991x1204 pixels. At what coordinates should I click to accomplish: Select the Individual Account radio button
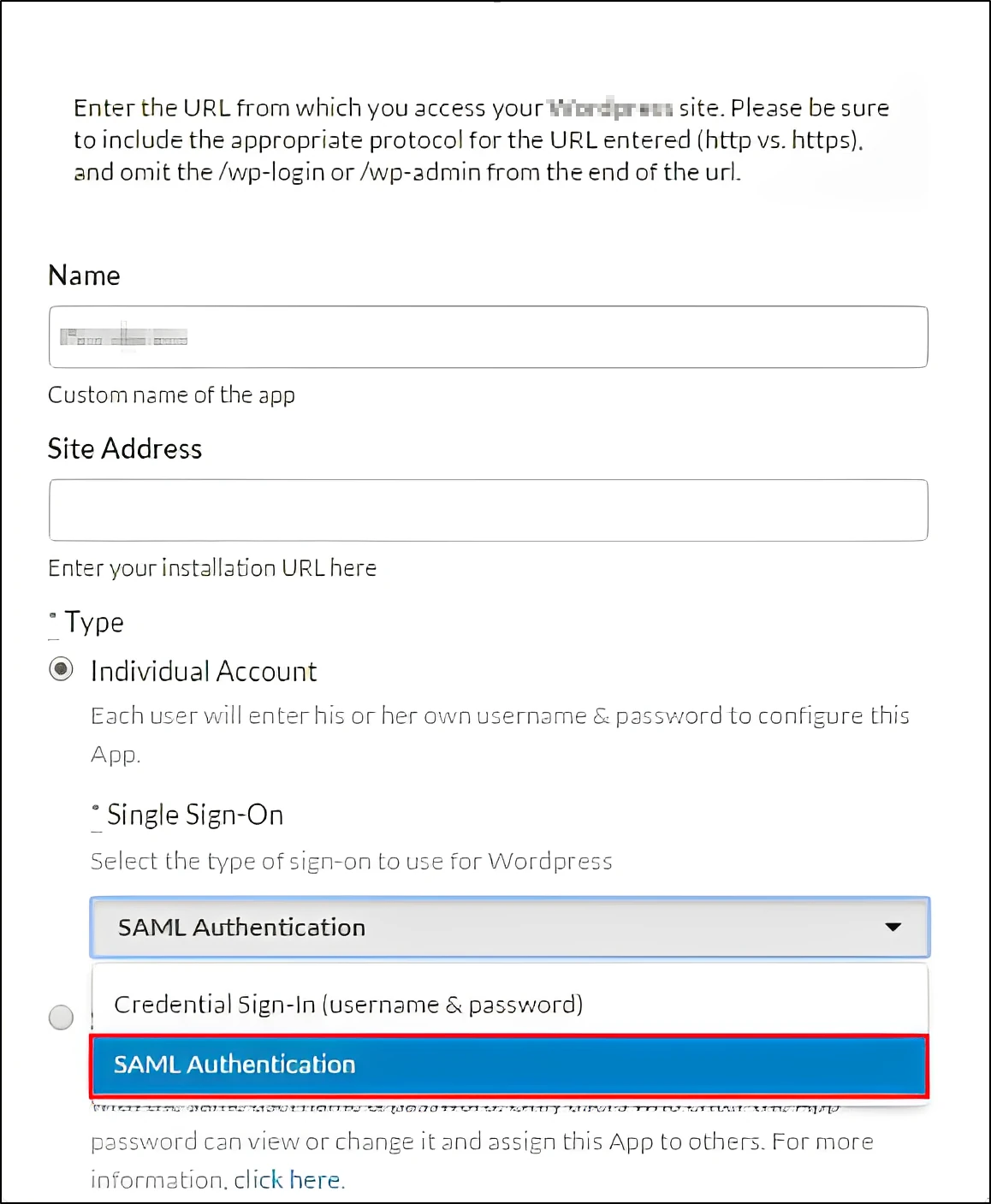[61, 670]
